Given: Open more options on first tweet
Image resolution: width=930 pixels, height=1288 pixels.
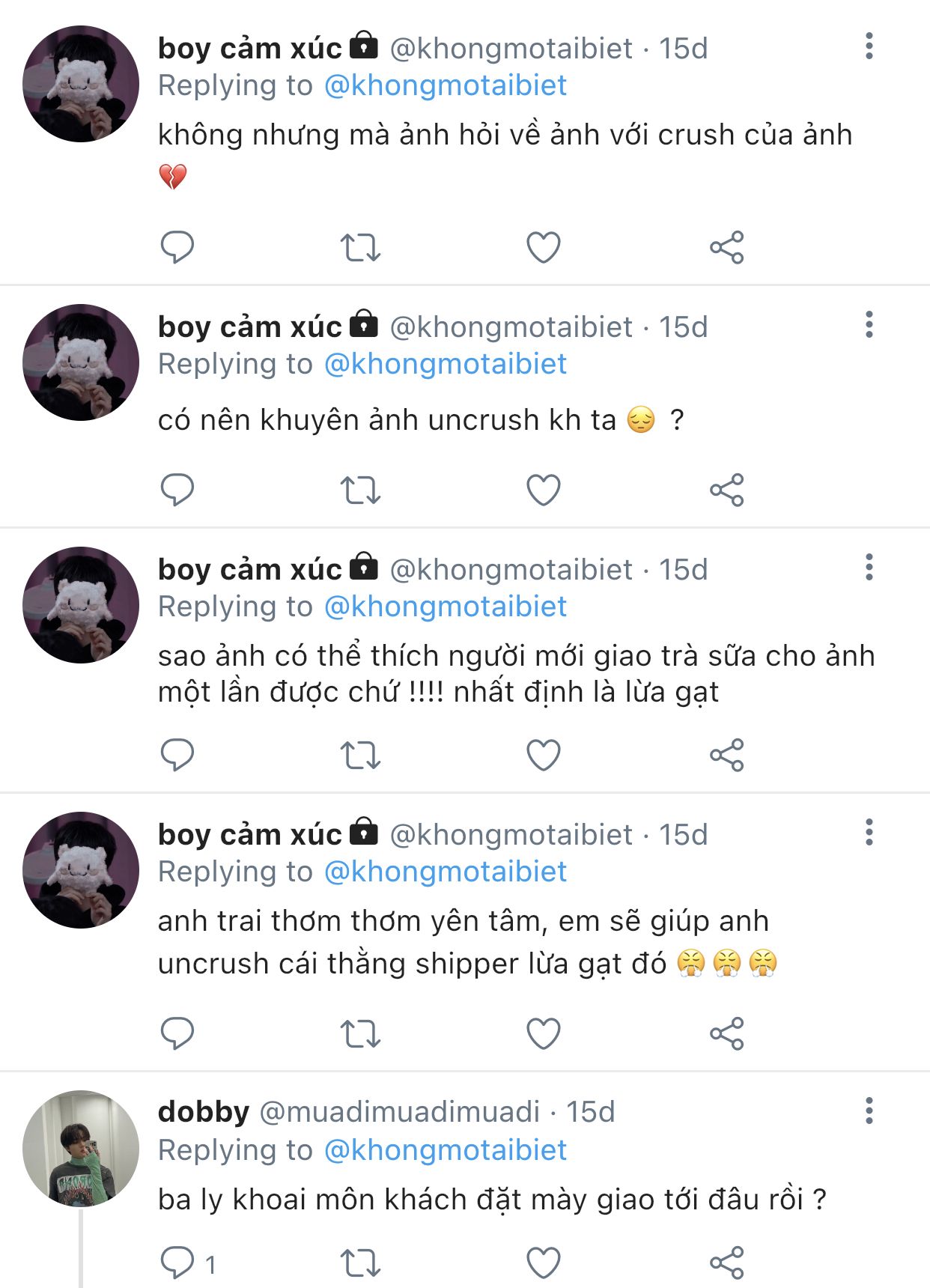Looking at the screenshot, I should click(869, 46).
